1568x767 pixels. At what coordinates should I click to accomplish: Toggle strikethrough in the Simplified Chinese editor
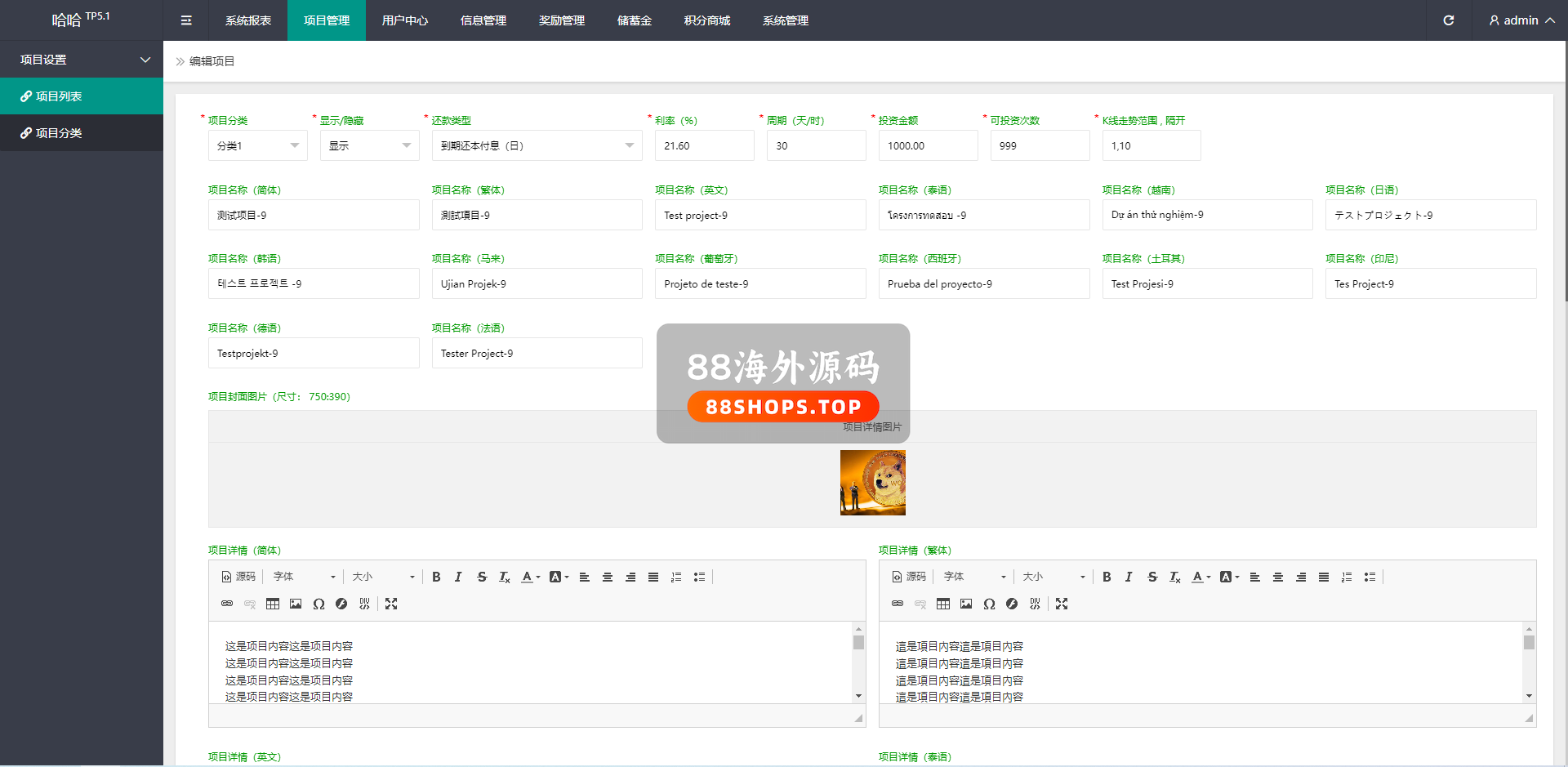(x=482, y=577)
